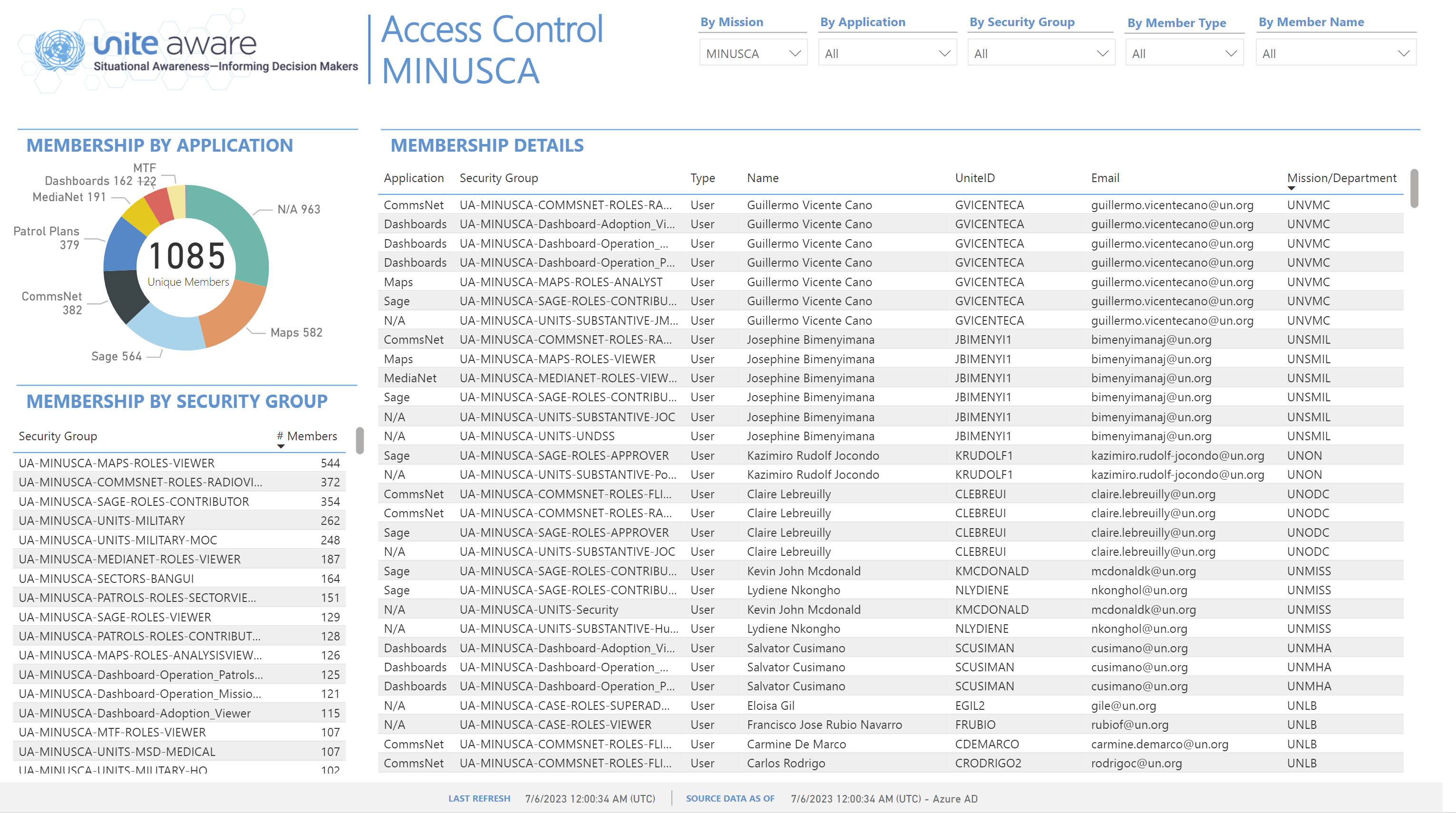This screenshot has width=1456, height=813.
Task: Open the By Member Type dropdown
Action: pyautogui.click(x=1184, y=53)
